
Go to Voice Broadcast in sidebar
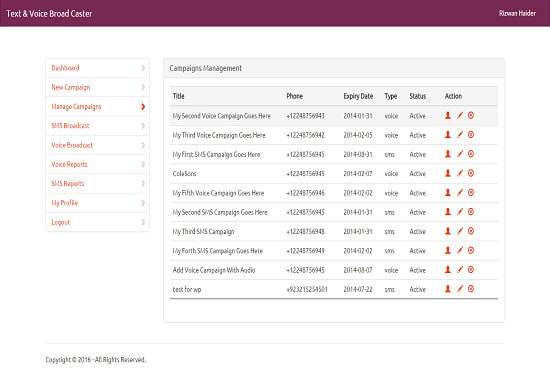pyautogui.click(x=98, y=145)
